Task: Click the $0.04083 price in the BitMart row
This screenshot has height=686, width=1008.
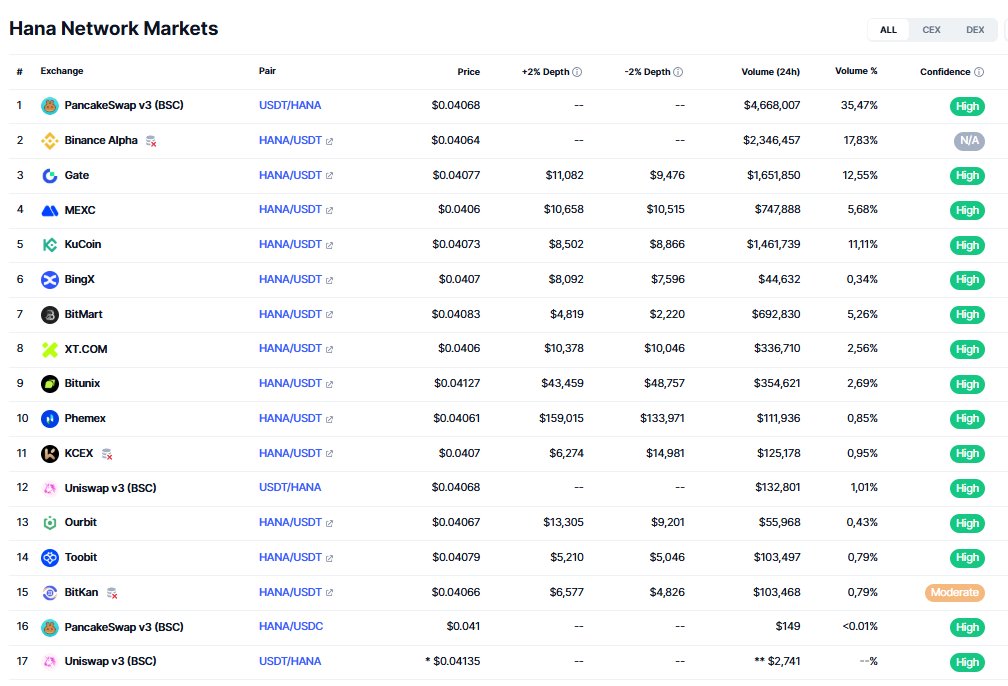Action: (456, 314)
